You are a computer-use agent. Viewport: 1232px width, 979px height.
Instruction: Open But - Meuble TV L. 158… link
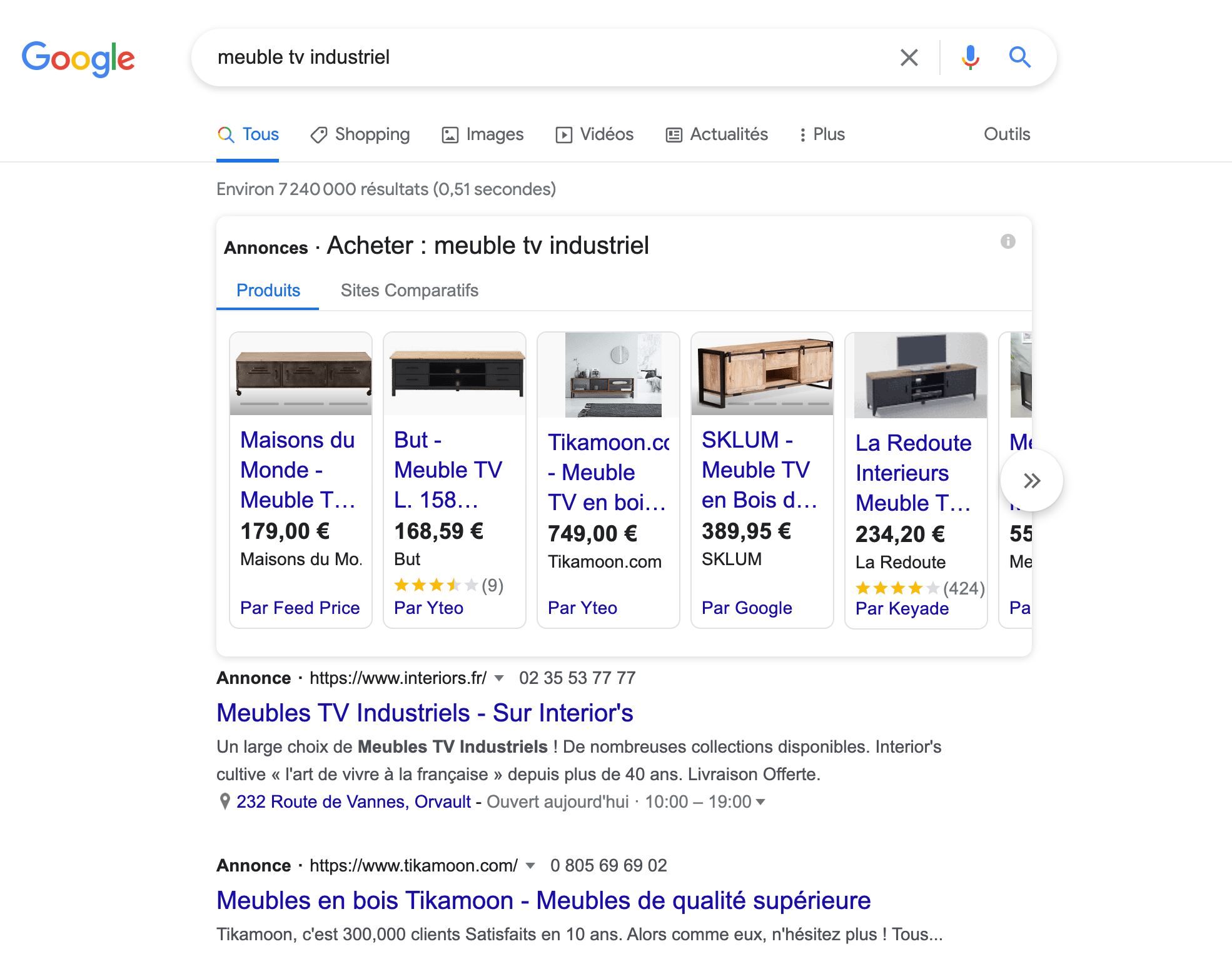click(x=448, y=470)
